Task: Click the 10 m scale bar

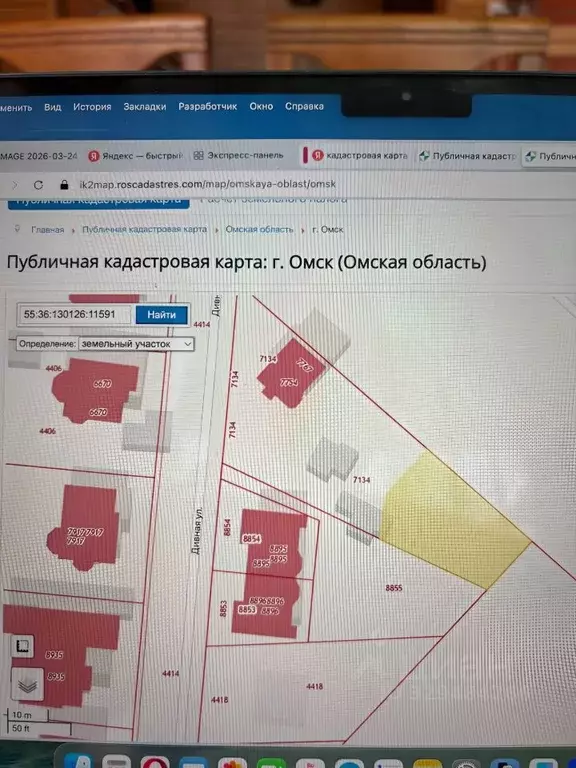Action: tap(28, 716)
